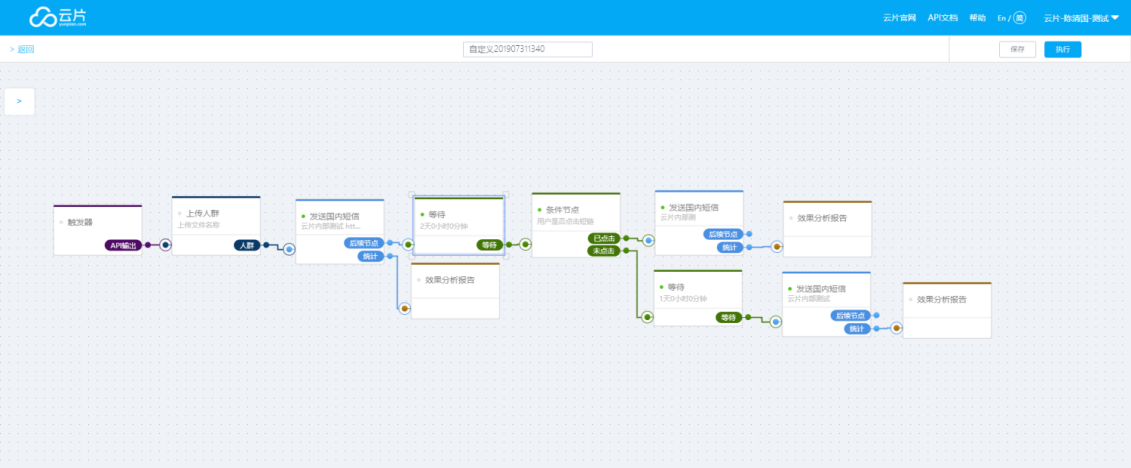Click the 执行 button
The width and height of the screenshot is (1131, 468).
tap(1062, 49)
